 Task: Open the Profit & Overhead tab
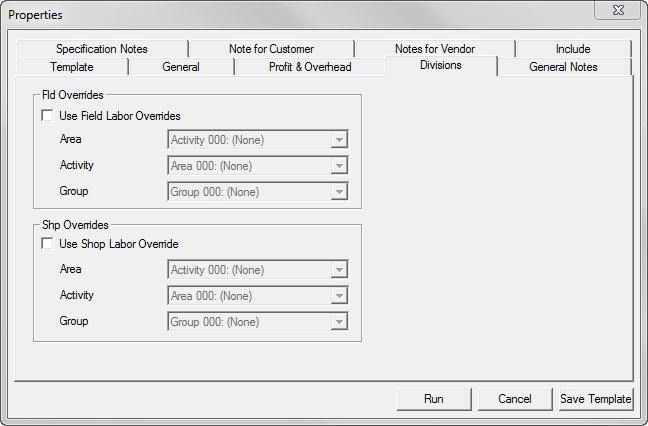(x=310, y=67)
